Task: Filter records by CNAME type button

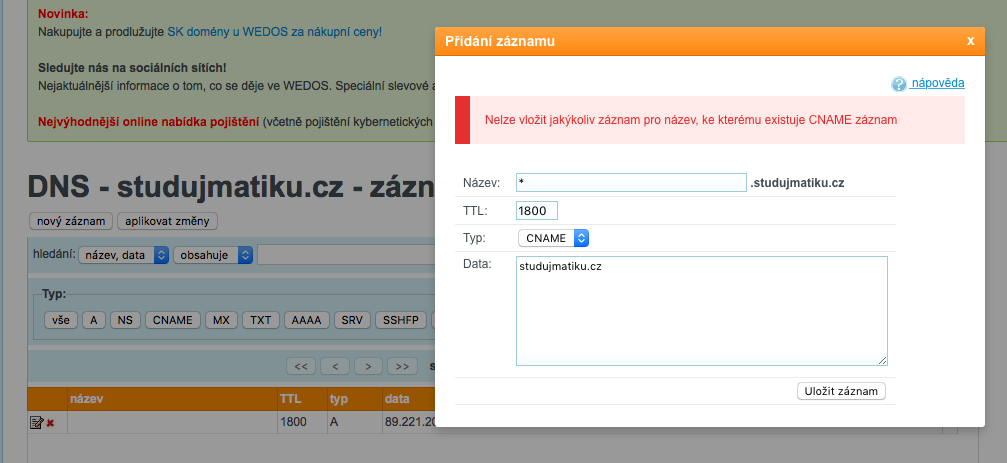Action: point(173,320)
